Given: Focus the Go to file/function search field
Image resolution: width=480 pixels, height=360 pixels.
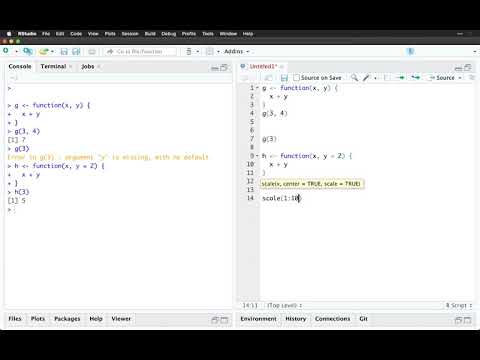Looking at the screenshot, I should coord(140,52).
